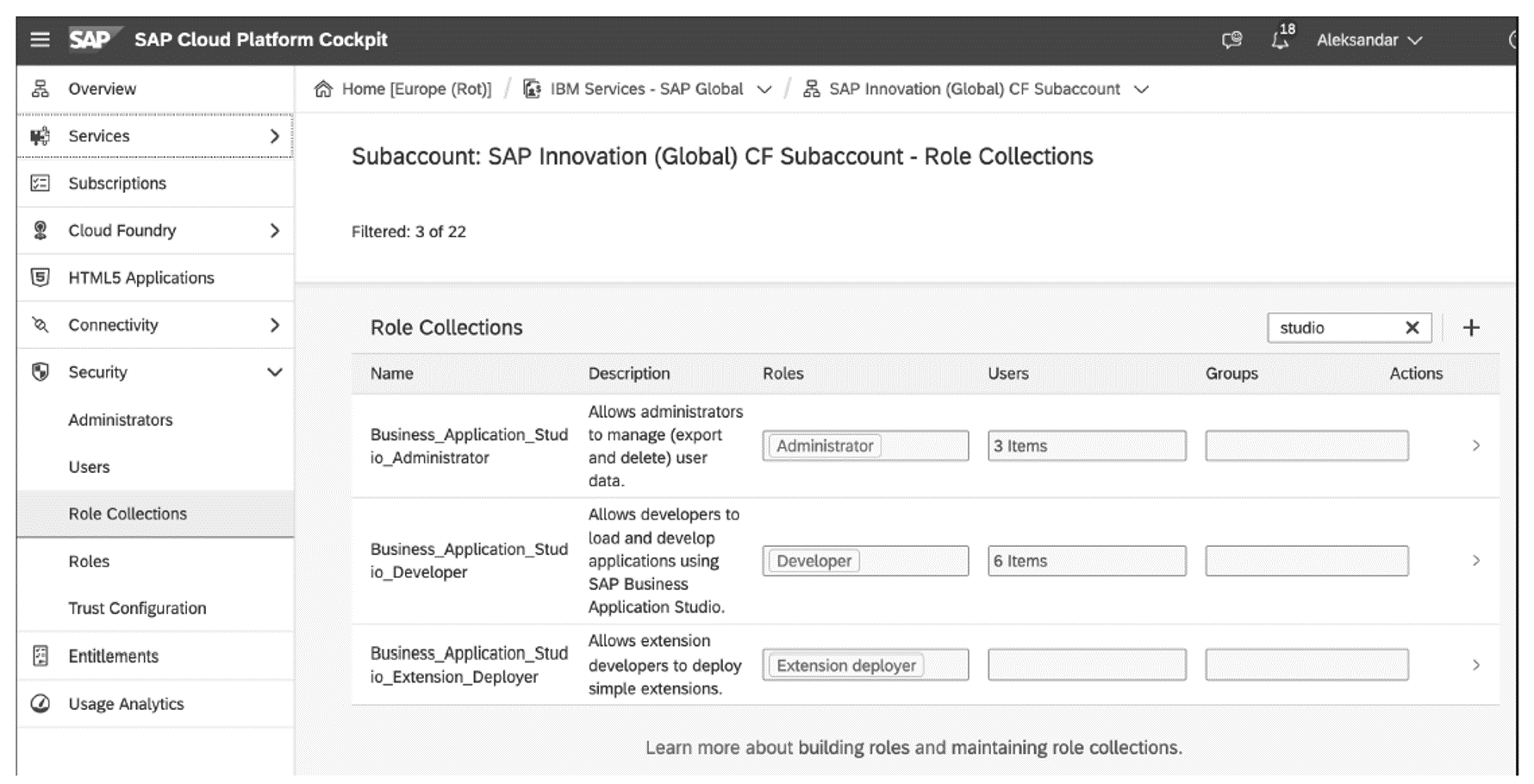
Task: Click Business_Application_Studio_Developer name cell
Action: [x=469, y=560]
